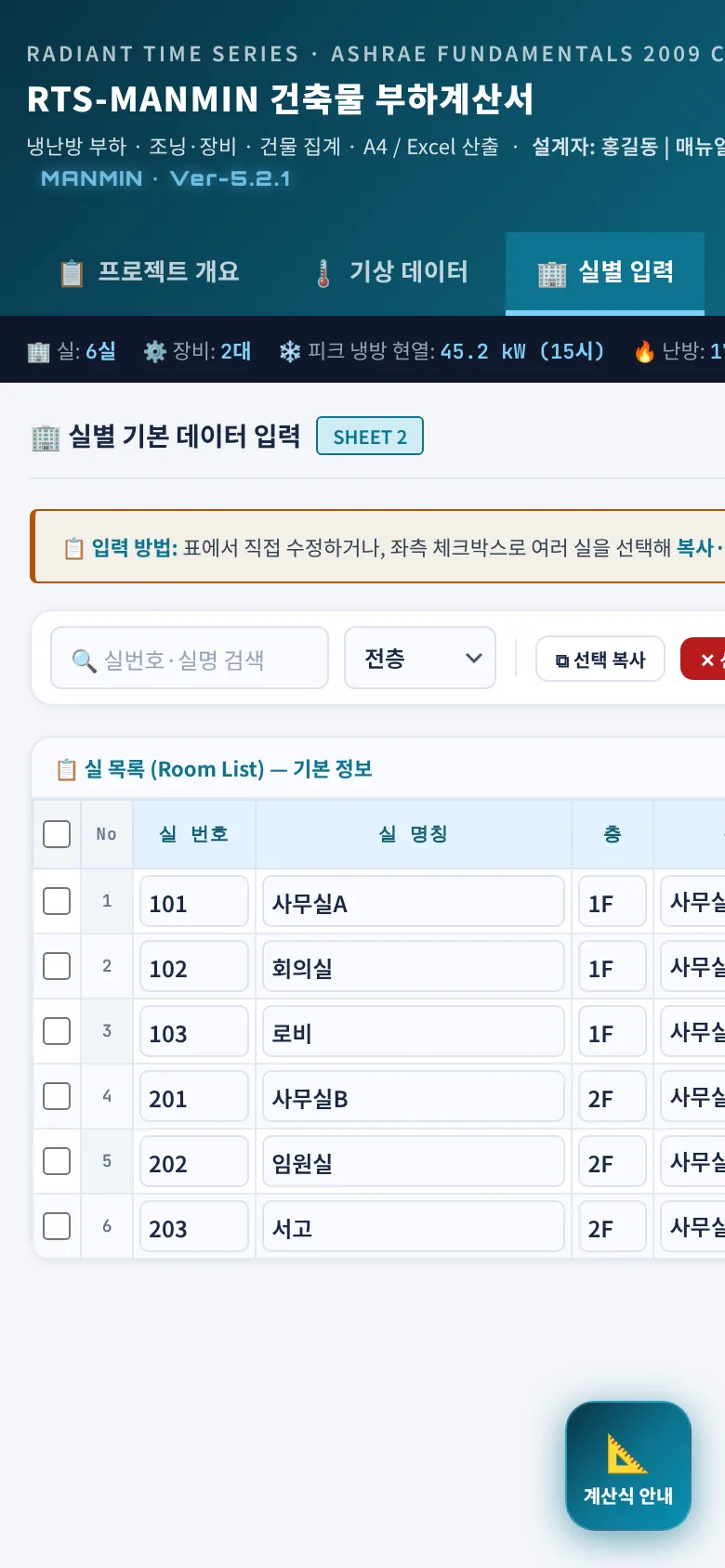725x1568 pixels.
Task: Click the 실 명칭 column header
Action: pyautogui.click(x=414, y=834)
